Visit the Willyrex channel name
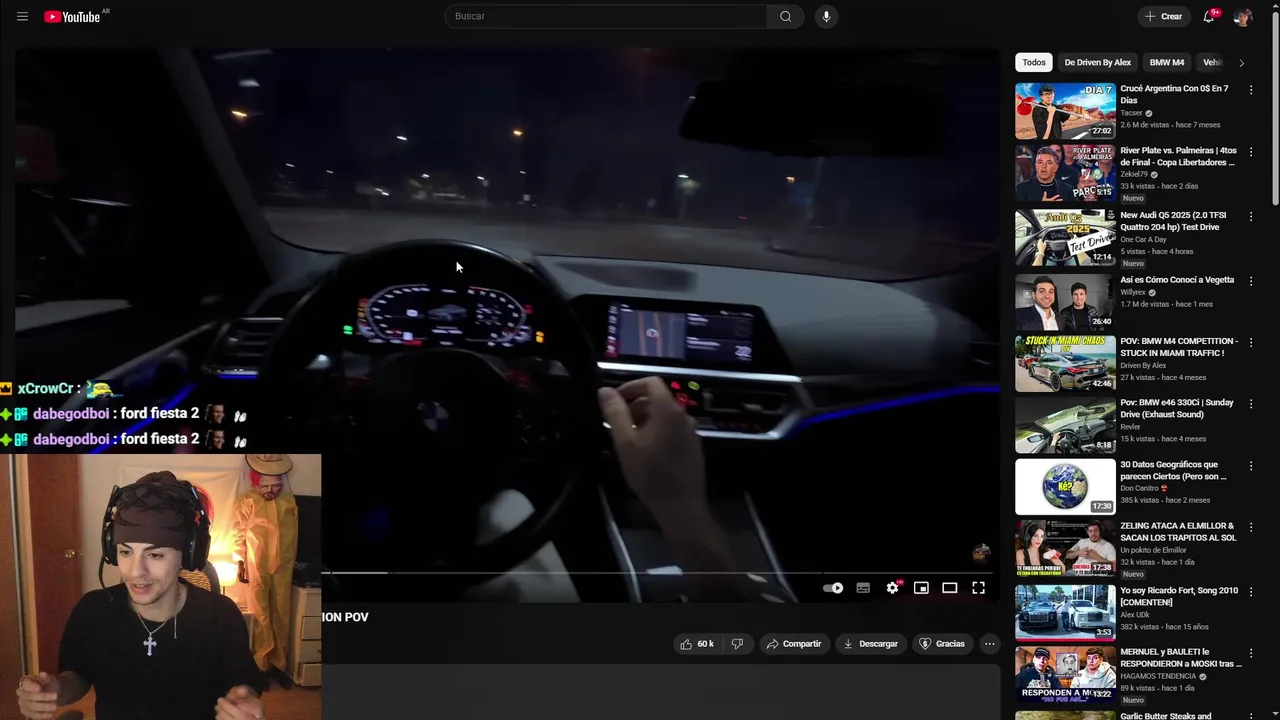 1134,292
